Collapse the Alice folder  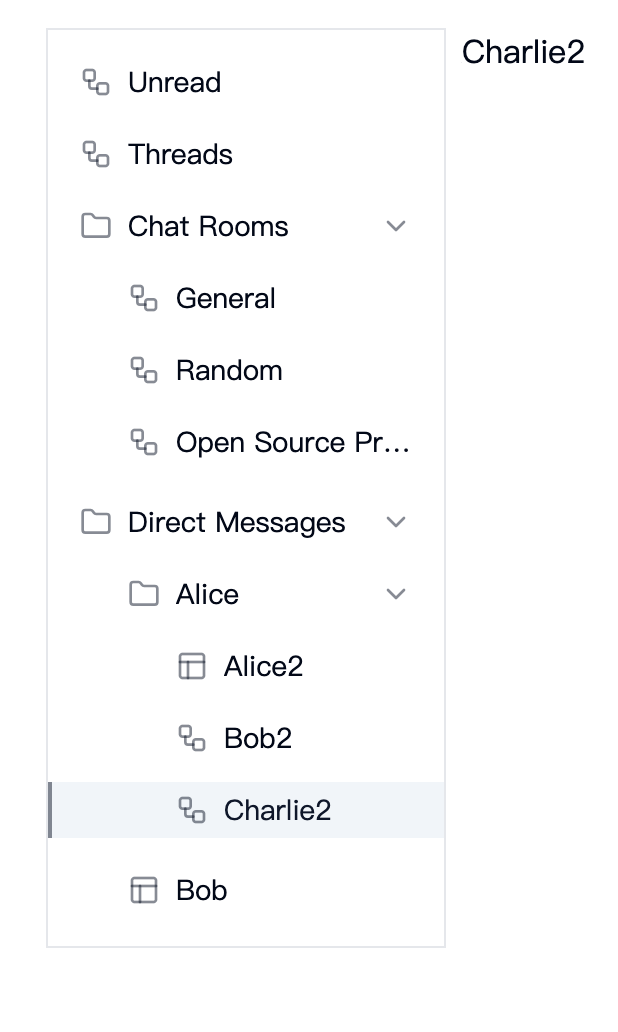click(x=396, y=594)
